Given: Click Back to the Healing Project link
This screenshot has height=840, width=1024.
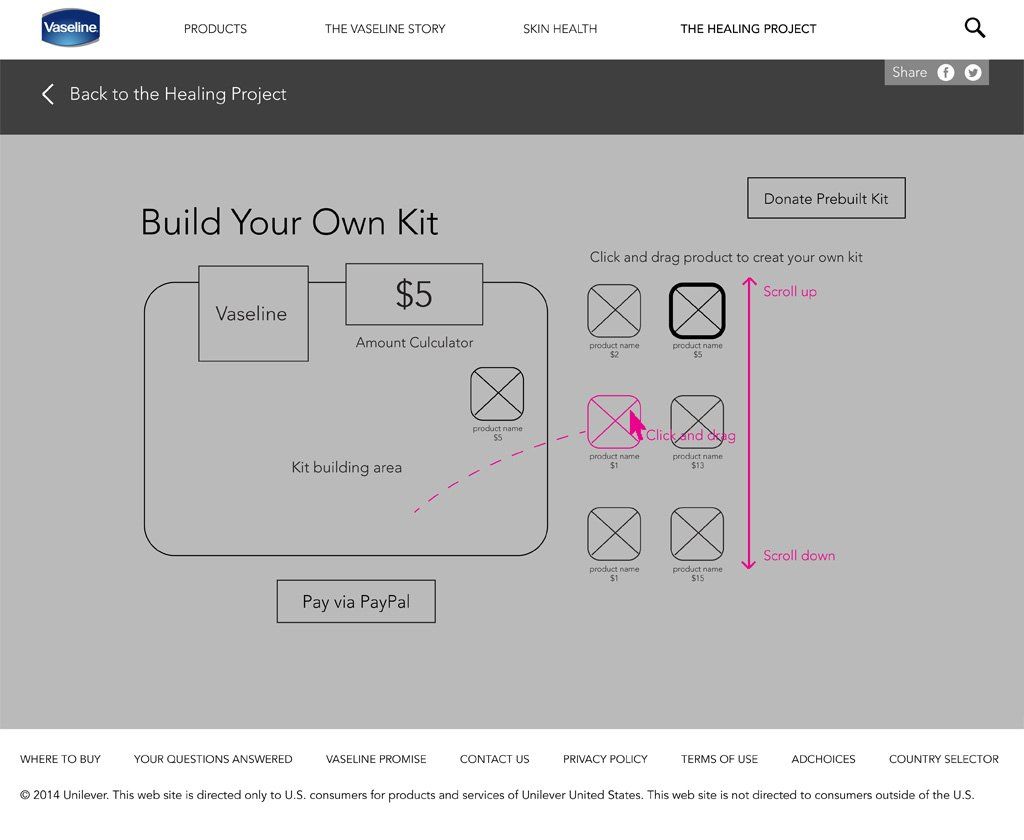Looking at the screenshot, I should (178, 94).
